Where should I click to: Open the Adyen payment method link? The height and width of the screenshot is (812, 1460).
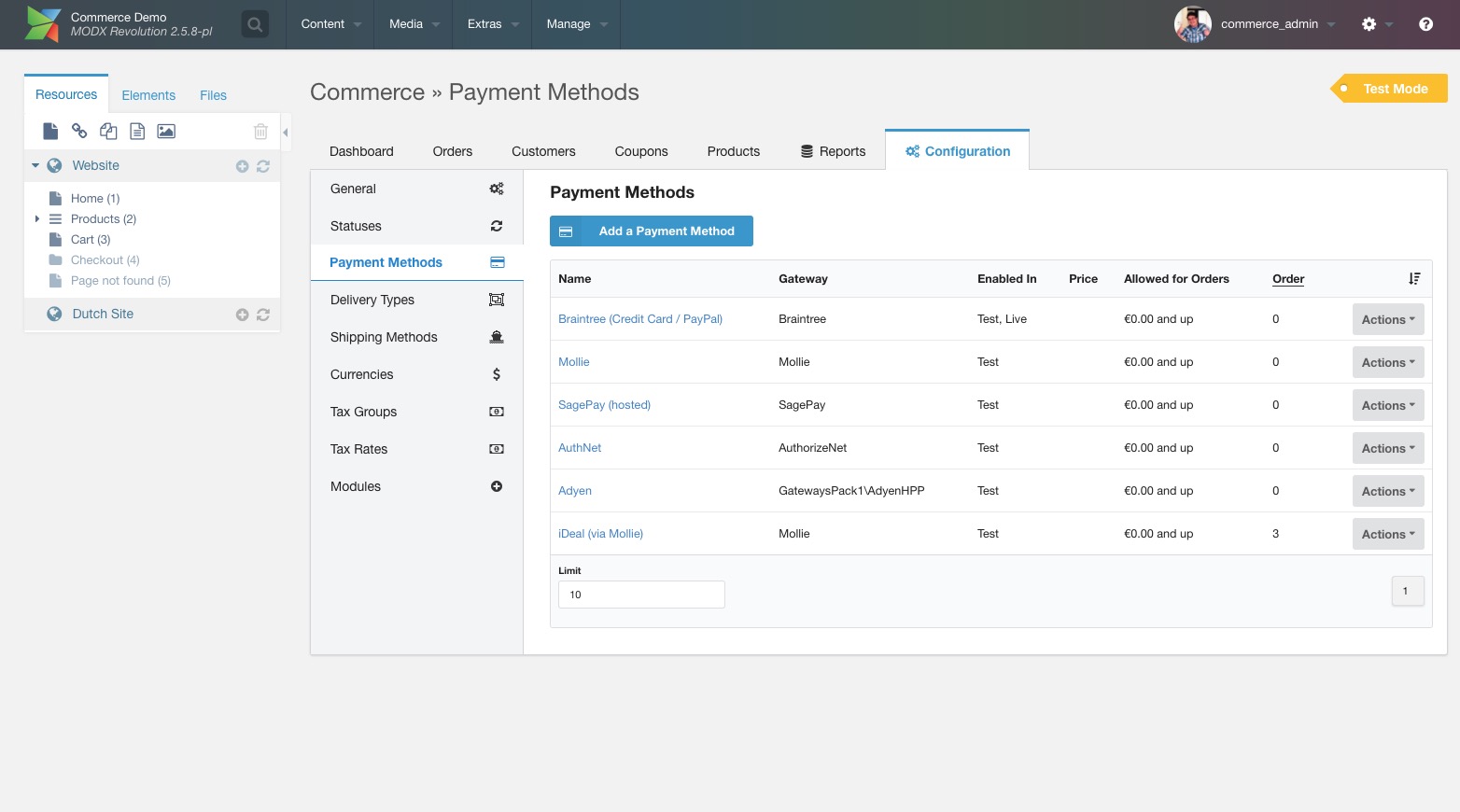tap(575, 491)
